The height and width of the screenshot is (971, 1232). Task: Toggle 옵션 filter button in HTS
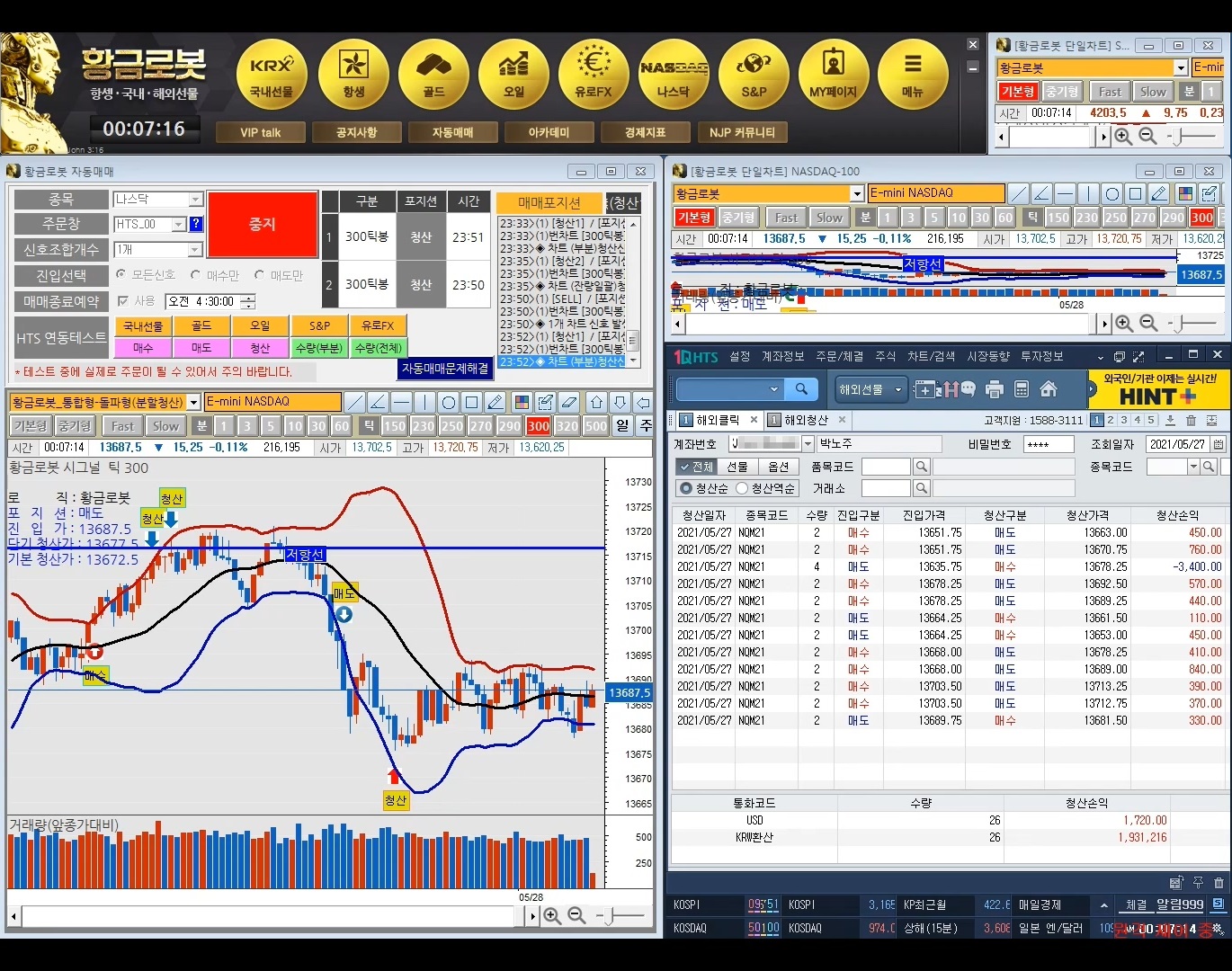[779, 467]
